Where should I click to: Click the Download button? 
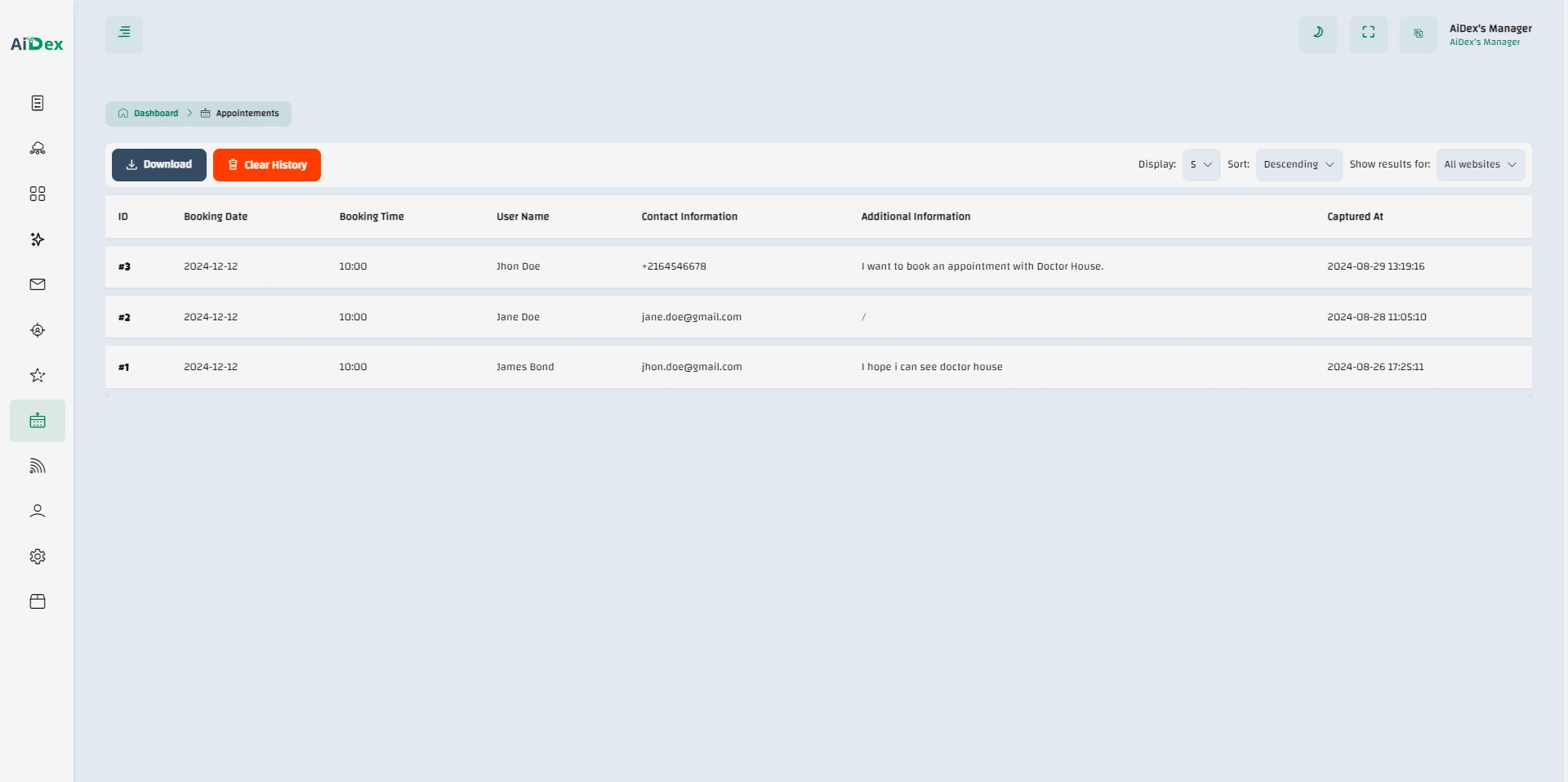[159, 165]
